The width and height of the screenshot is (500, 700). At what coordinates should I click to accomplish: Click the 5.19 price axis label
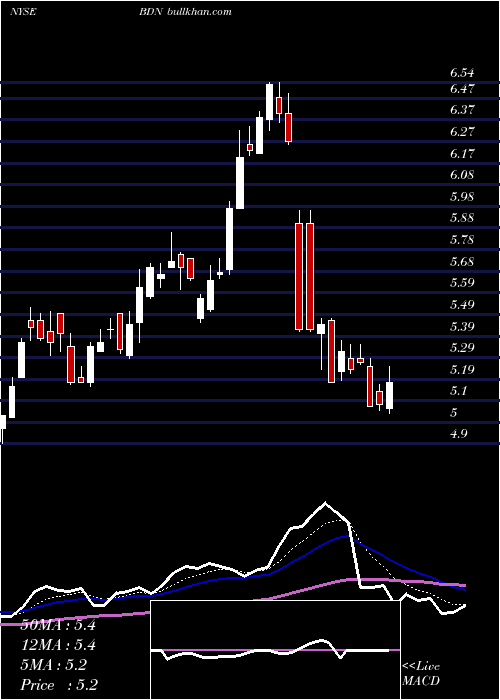pyautogui.click(x=462, y=370)
